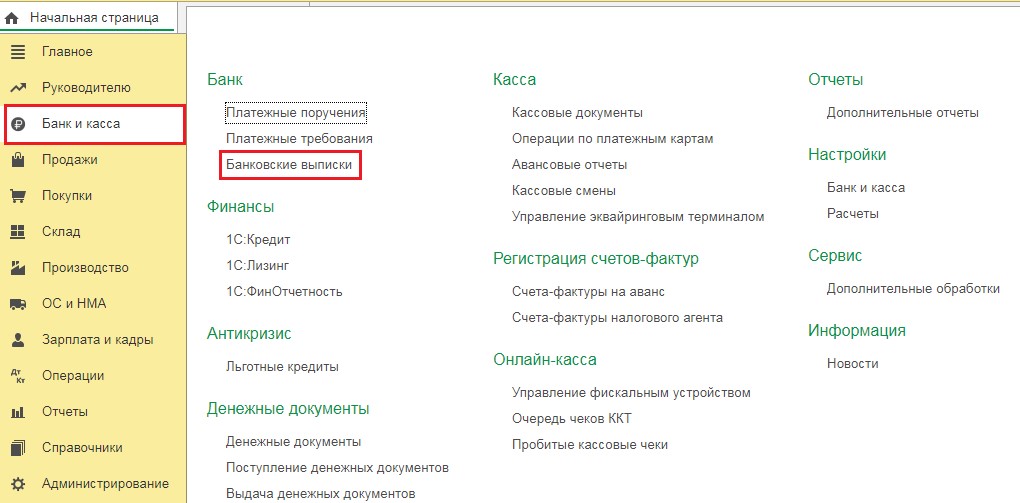Image resolution: width=1020 pixels, height=503 pixels.
Task: Open Кассовые смены
Action: point(564,191)
